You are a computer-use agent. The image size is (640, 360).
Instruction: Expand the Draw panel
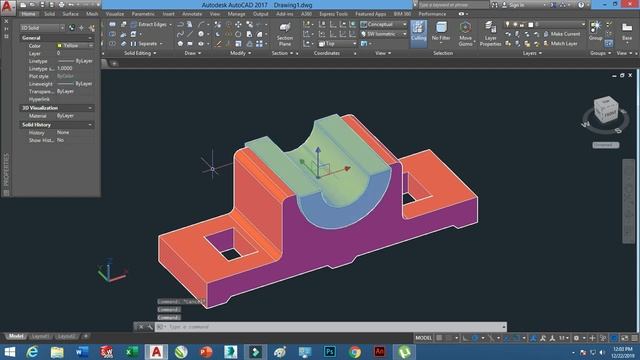click(193, 53)
